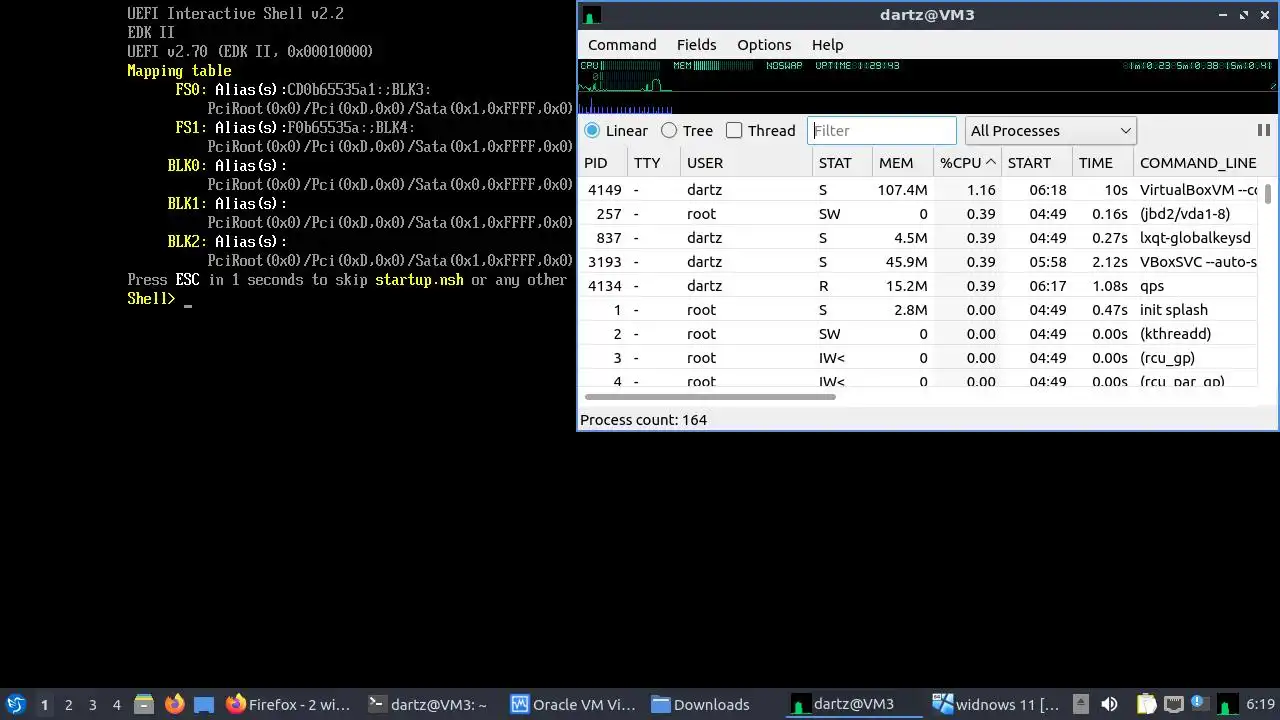Switch to workspace 4

click(x=116, y=705)
